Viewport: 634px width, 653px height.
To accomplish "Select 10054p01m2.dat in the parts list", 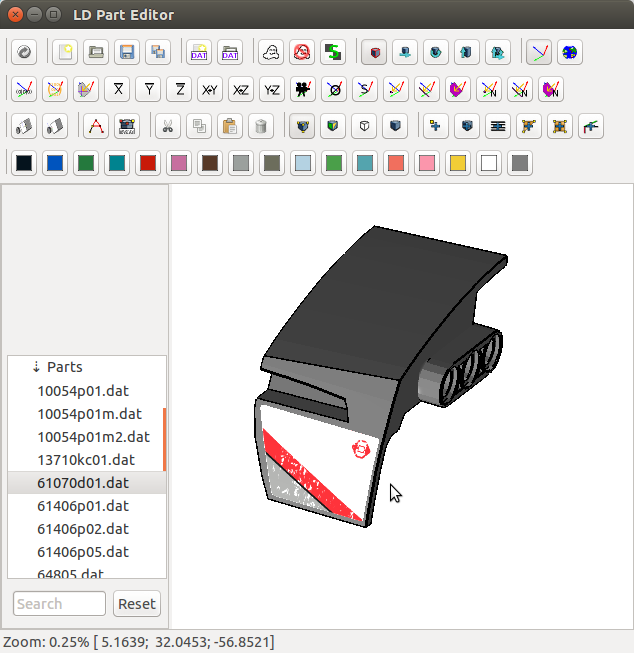I will click(93, 437).
